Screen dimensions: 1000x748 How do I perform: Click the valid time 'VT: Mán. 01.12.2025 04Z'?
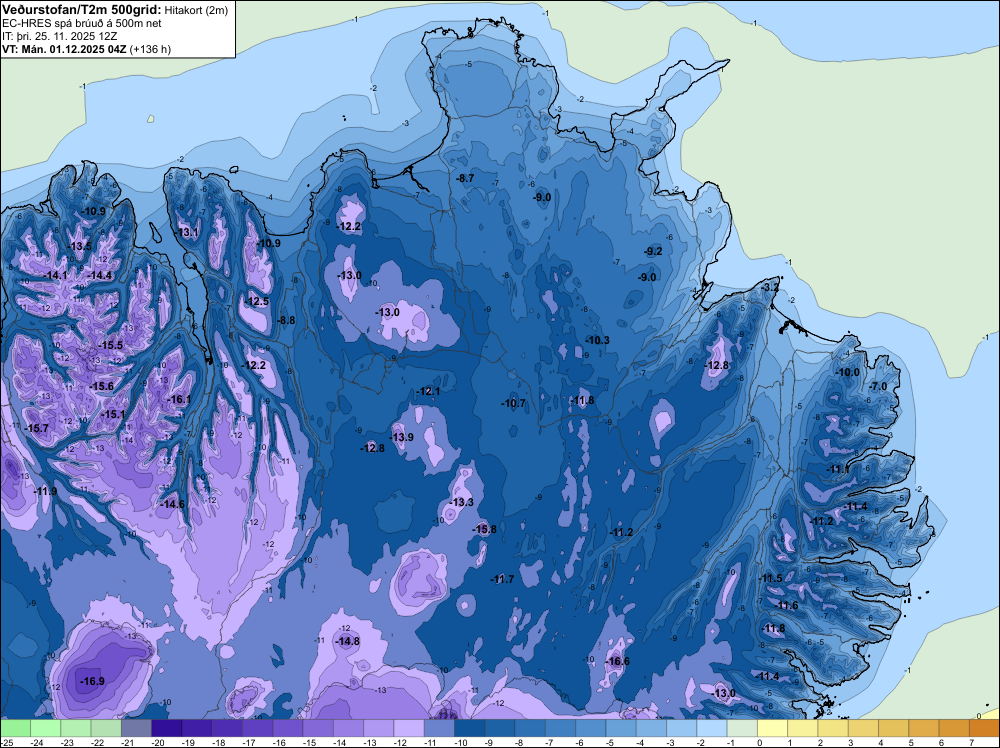pos(64,49)
